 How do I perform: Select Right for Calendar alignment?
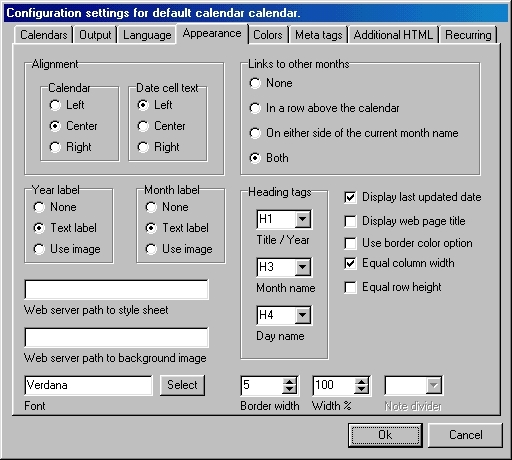click(55, 147)
